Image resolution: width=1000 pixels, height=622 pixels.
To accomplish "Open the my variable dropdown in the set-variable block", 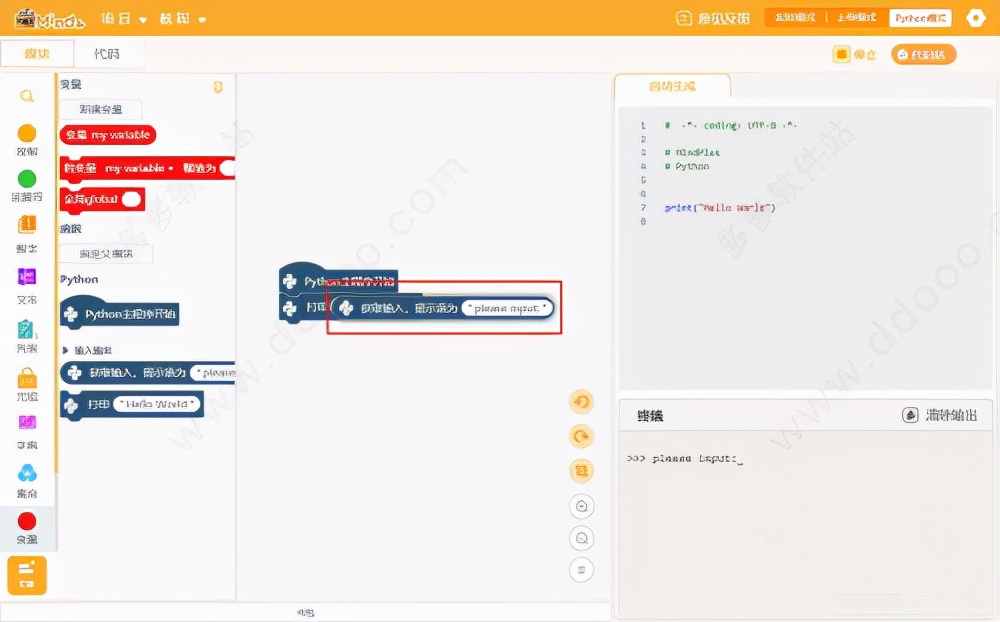I will coord(140,168).
